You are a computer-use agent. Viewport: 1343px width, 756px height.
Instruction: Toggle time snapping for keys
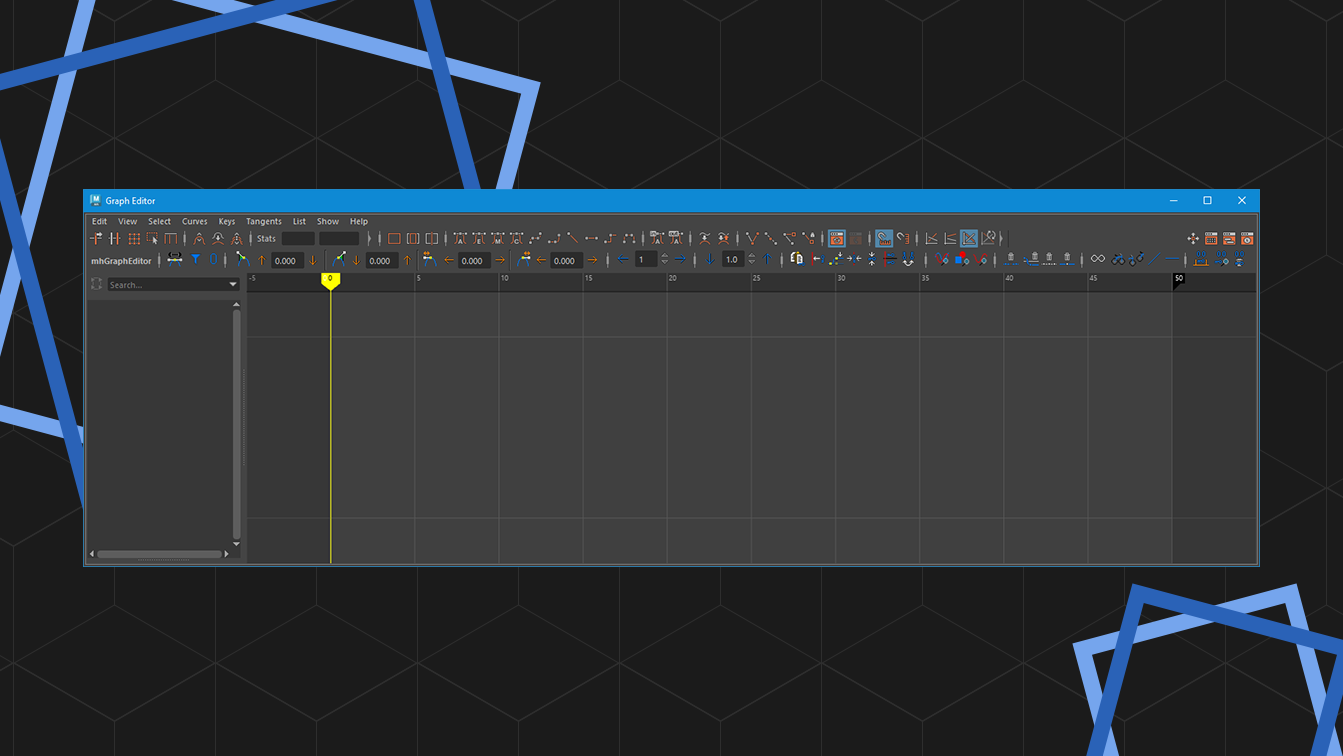tap(883, 238)
